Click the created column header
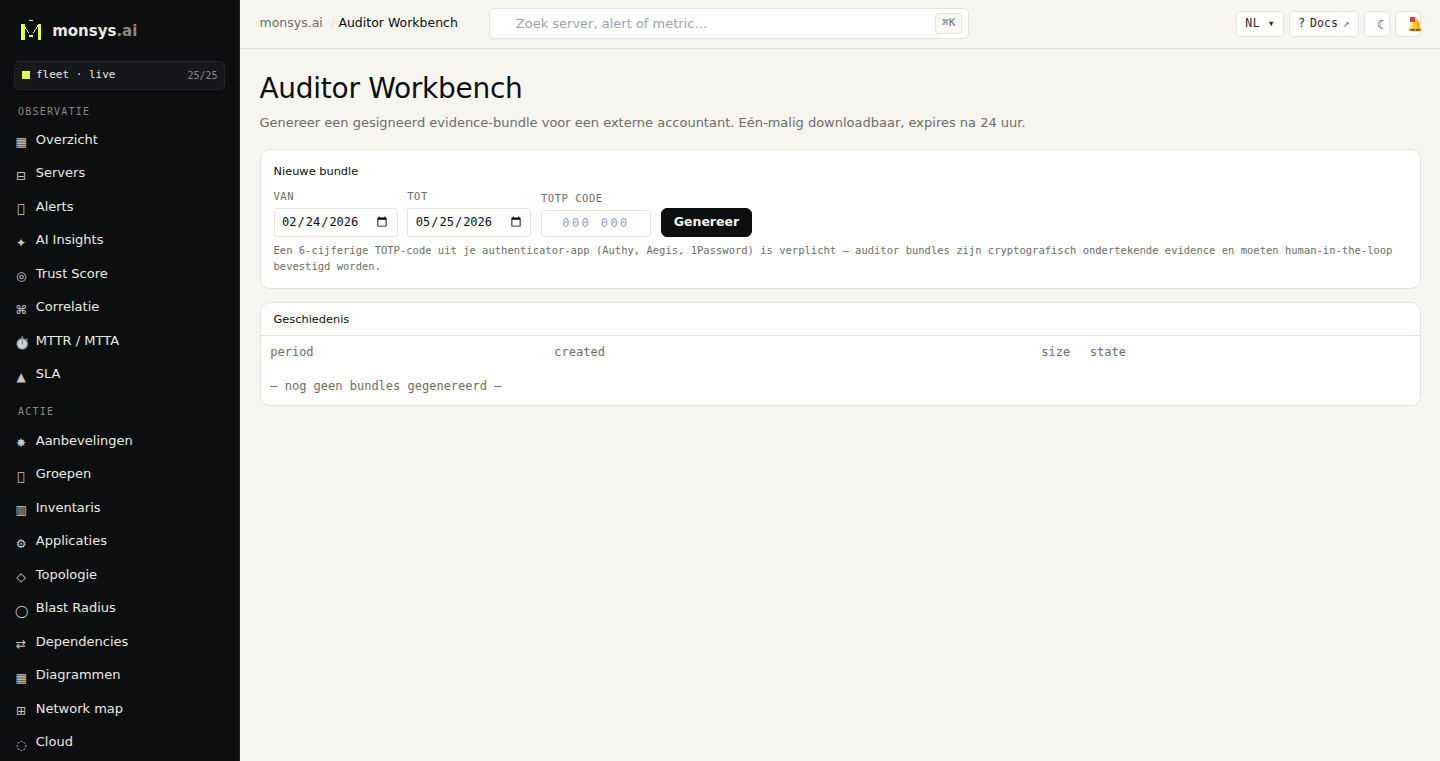This screenshot has width=1440, height=761. (579, 352)
